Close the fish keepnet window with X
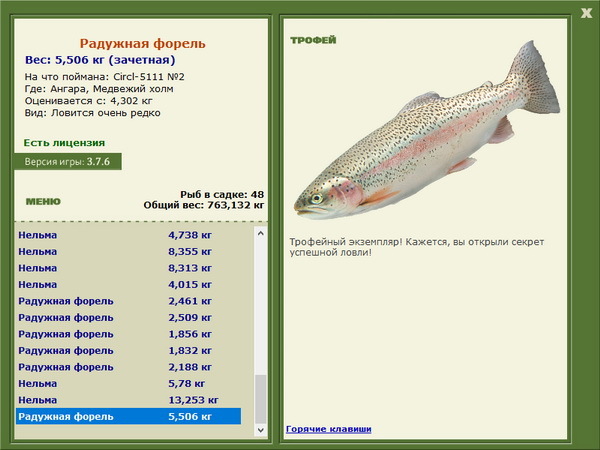Screen dimensions: 600x450 pyautogui.click(x=586, y=13)
